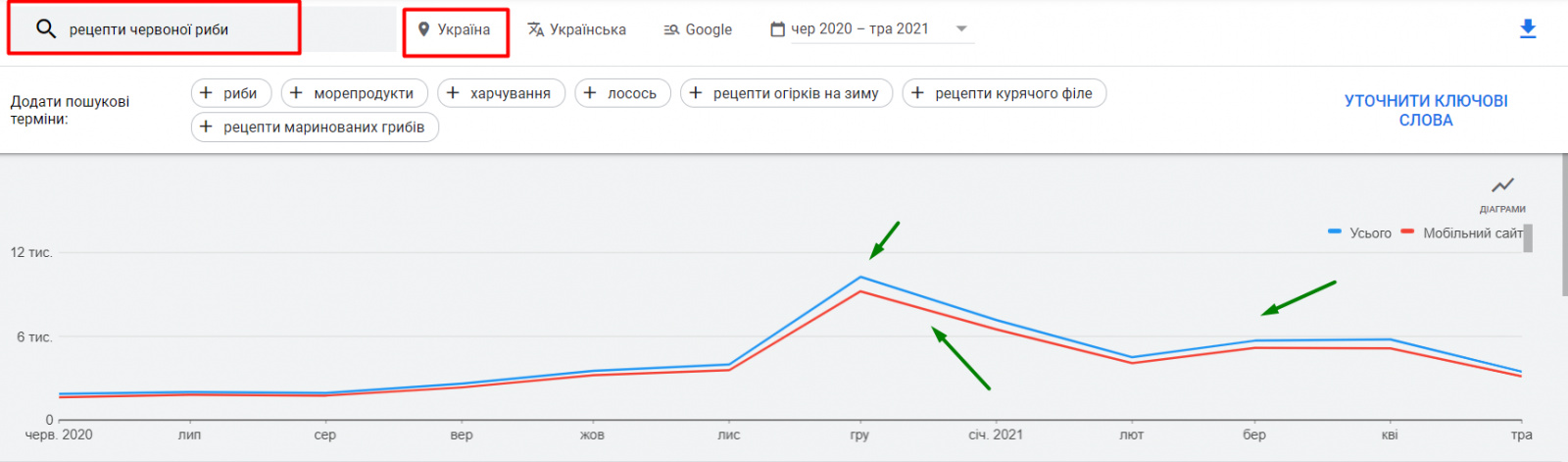Expand the date range dropdown arrow
Image resolution: width=1568 pixels, height=462 pixels.
(x=961, y=28)
